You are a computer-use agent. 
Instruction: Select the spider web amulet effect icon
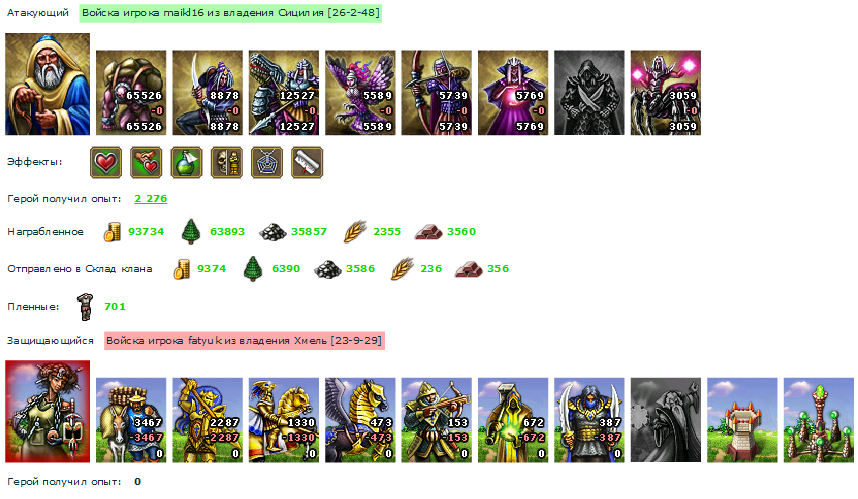point(267,163)
